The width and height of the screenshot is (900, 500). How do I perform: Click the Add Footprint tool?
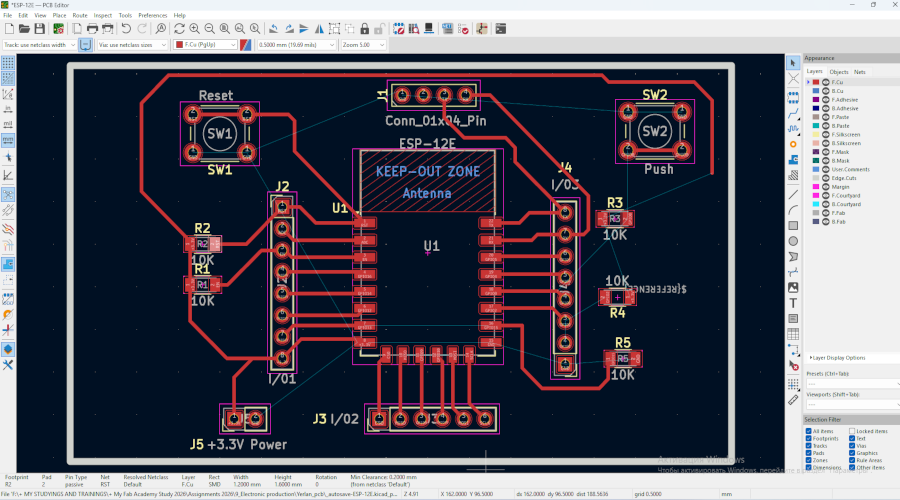(793, 98)
